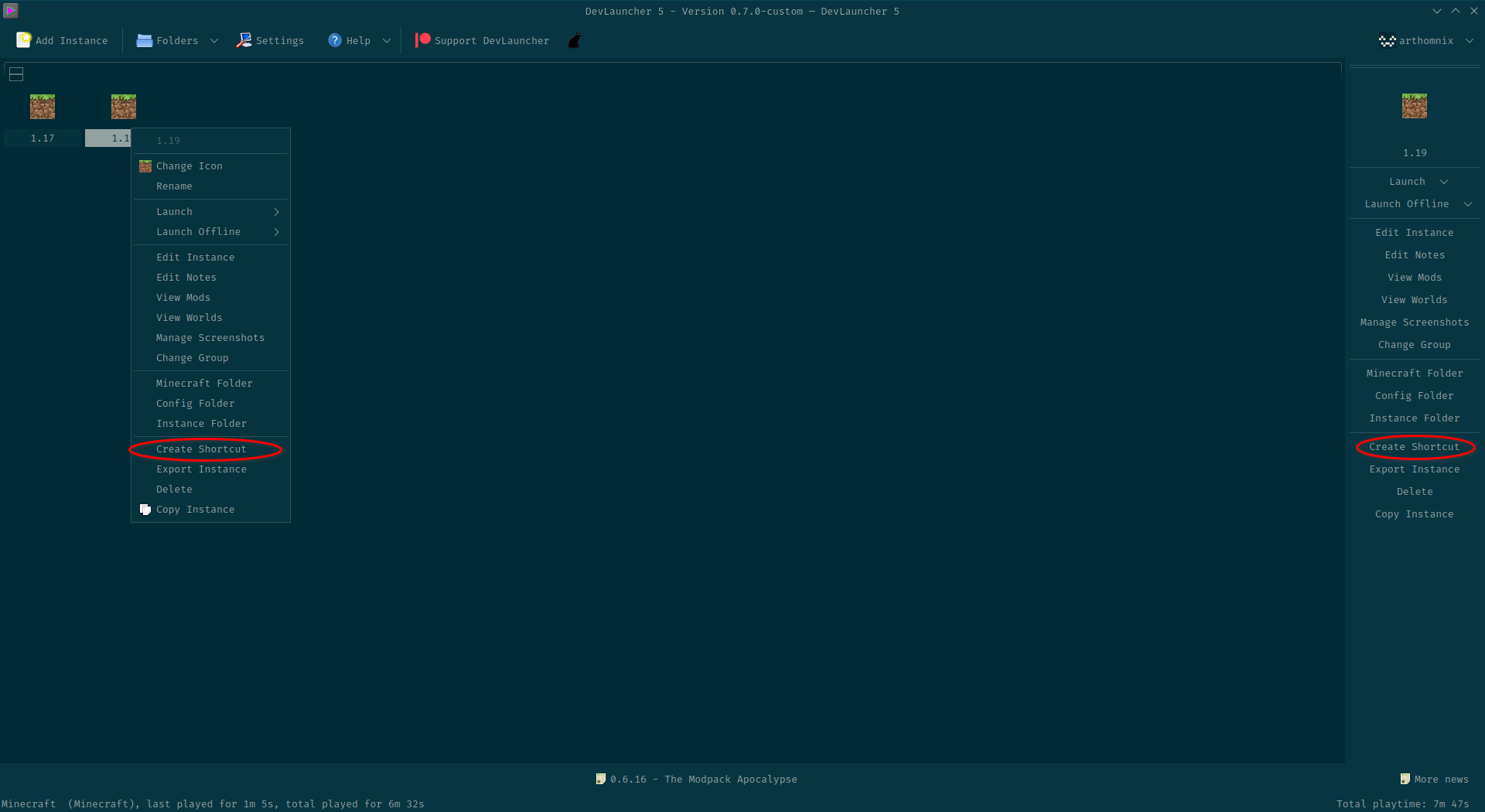This screenshot has width=1485, height=812.
Task: Open Minecraft Folder from context menu
Action: click(210, 384)
